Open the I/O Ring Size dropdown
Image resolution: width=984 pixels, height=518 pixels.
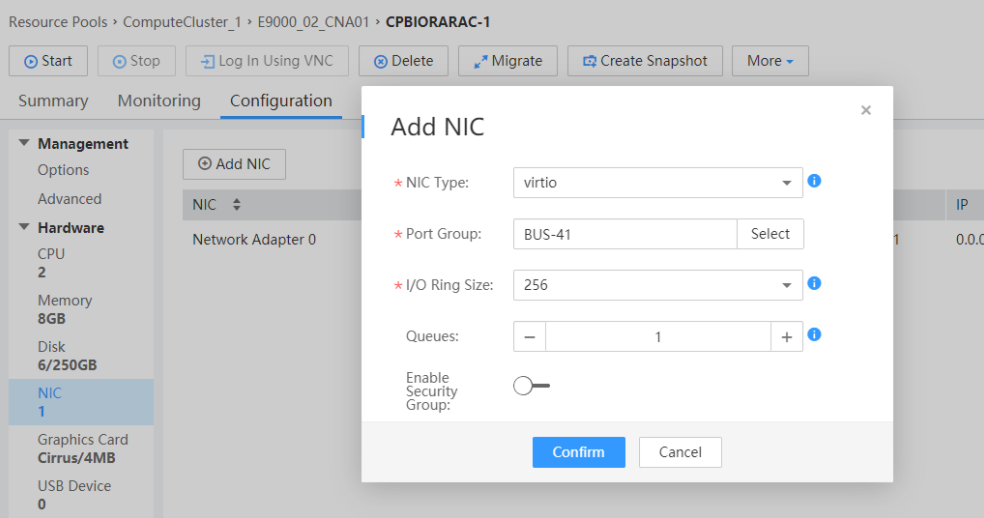click(x=657, y=285)
